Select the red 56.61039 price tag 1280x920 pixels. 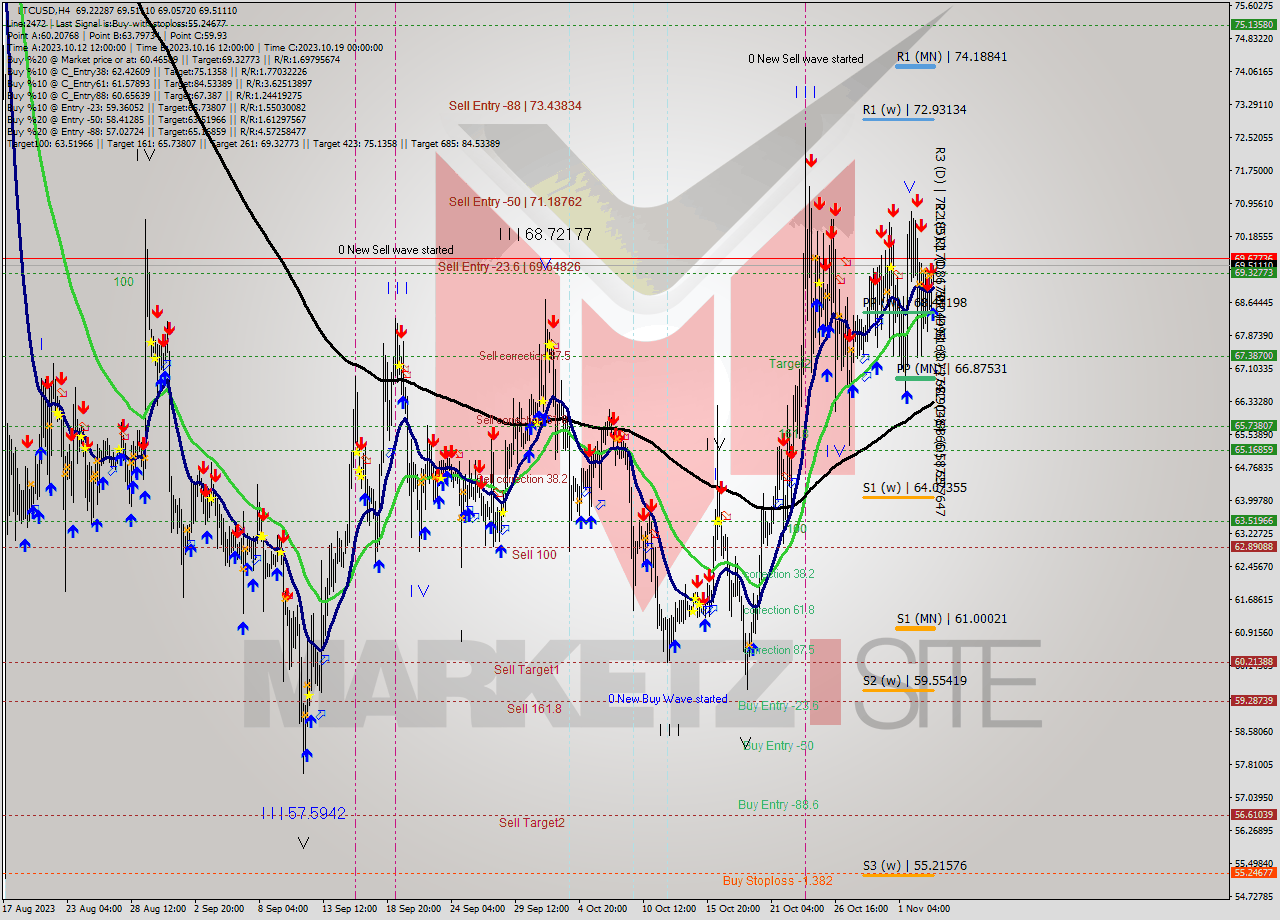tap(1253, 814)
